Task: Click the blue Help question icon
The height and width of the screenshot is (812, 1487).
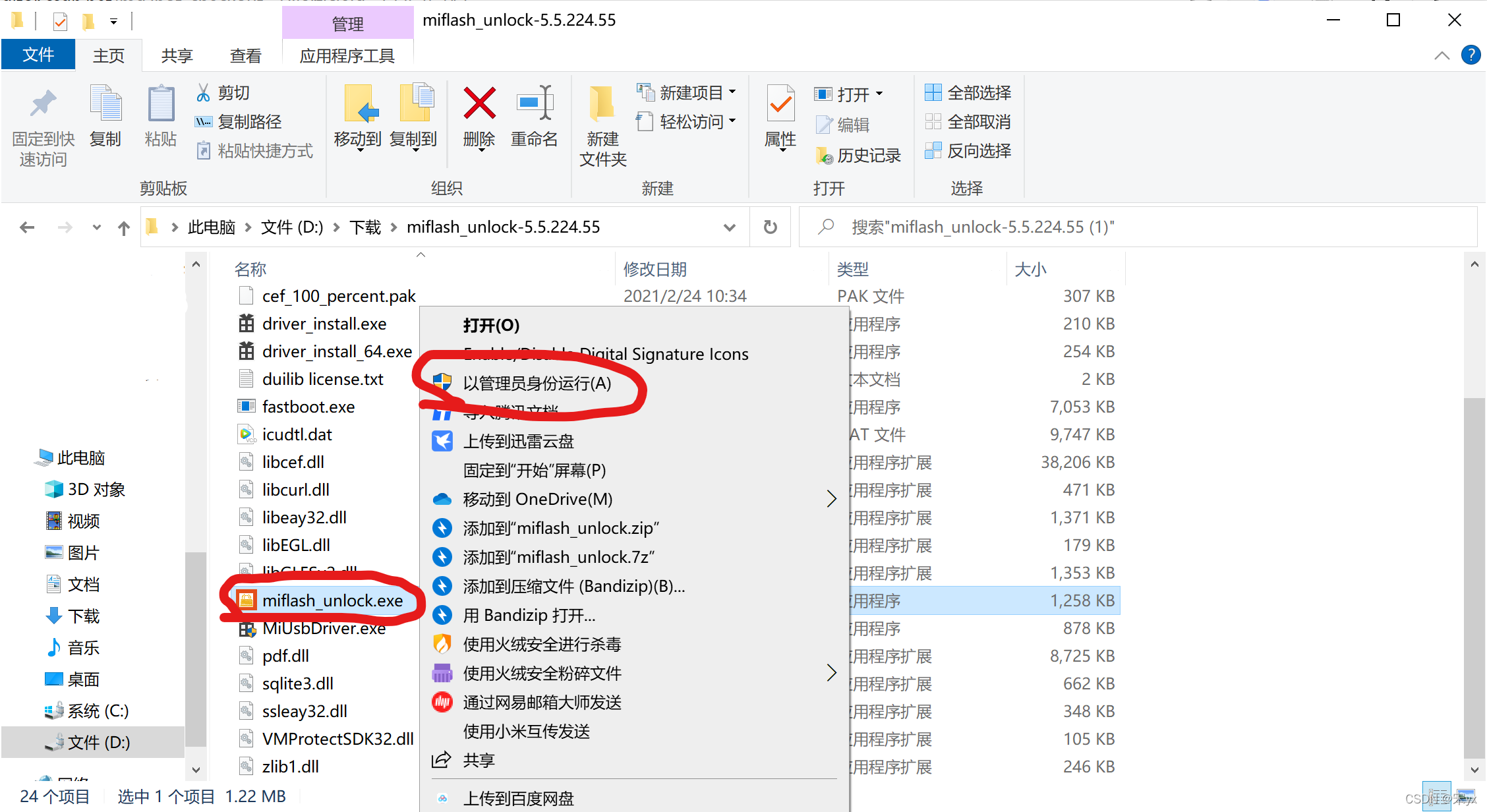Action: pos(1471,55)
